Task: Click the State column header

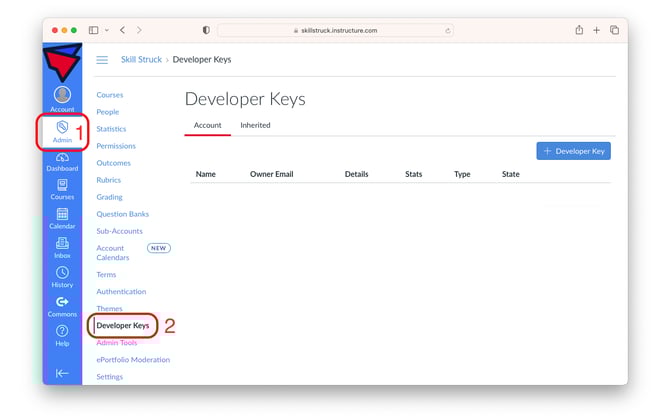Action: point(511,174)
